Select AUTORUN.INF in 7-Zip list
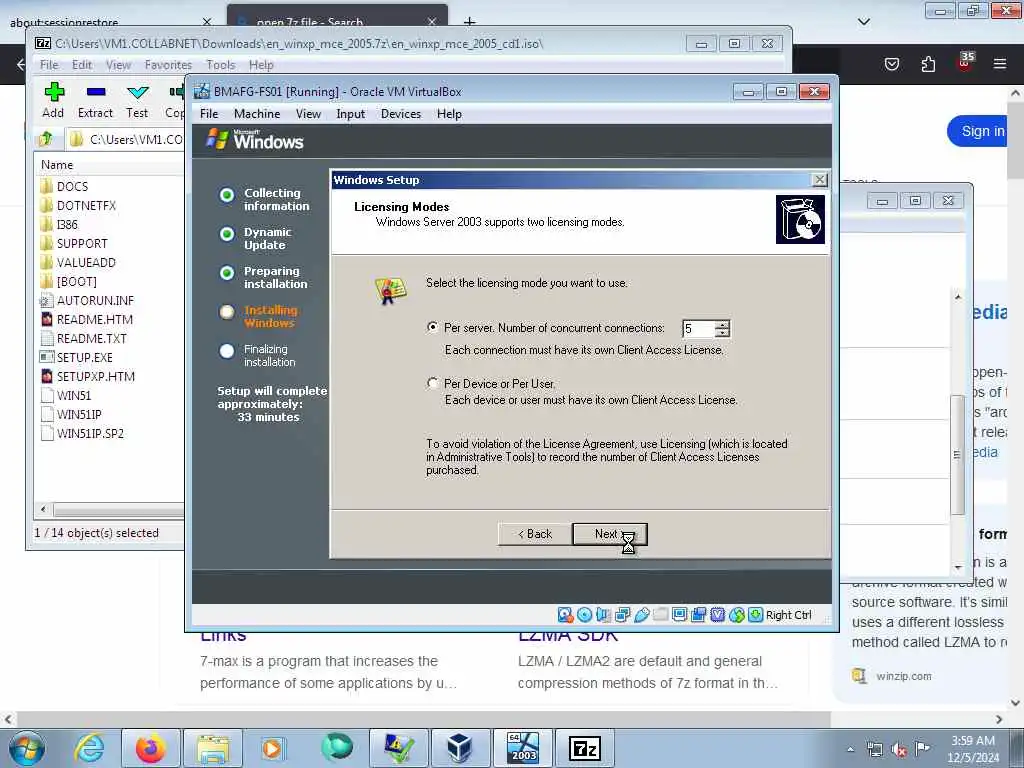Viewport: 1024px width, 768px height. pyautogui.click(x=95, y=300)
